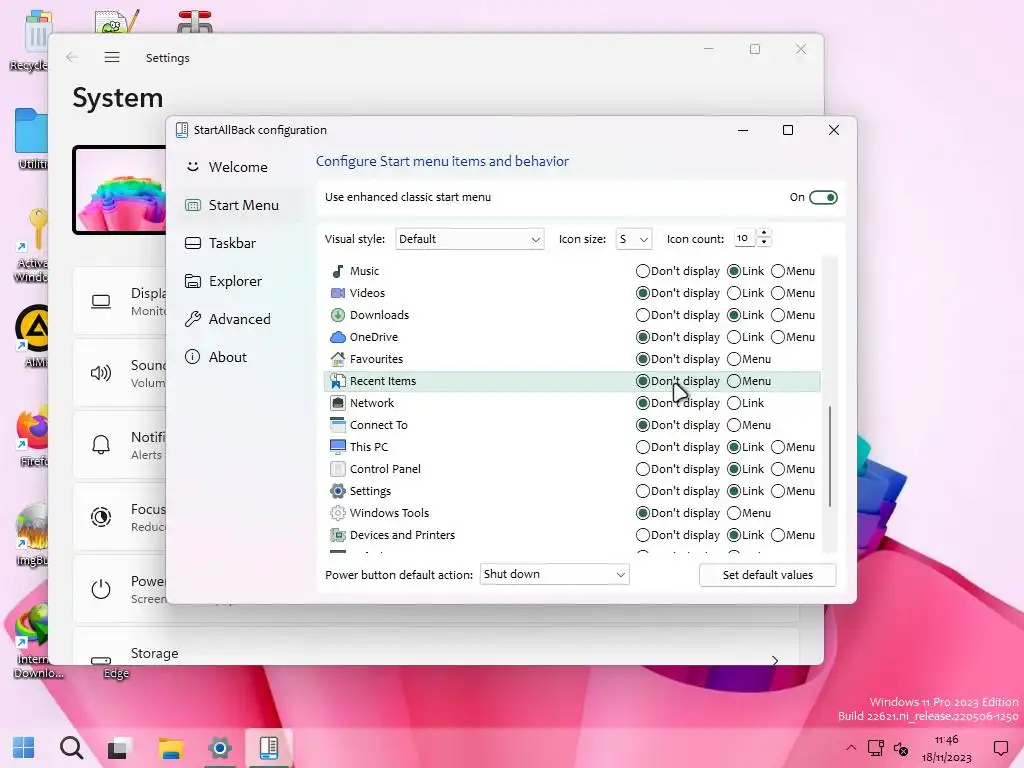Click the Recent Items icon
Screen dimensions: 1024x768
click(338, 381)
